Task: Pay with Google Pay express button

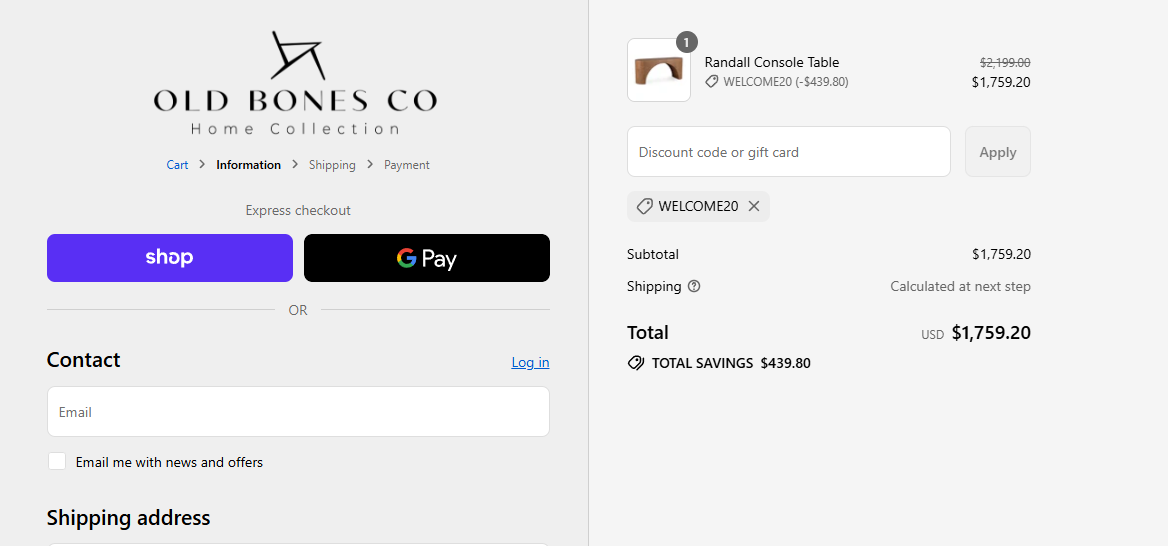Action: (427, 258)
